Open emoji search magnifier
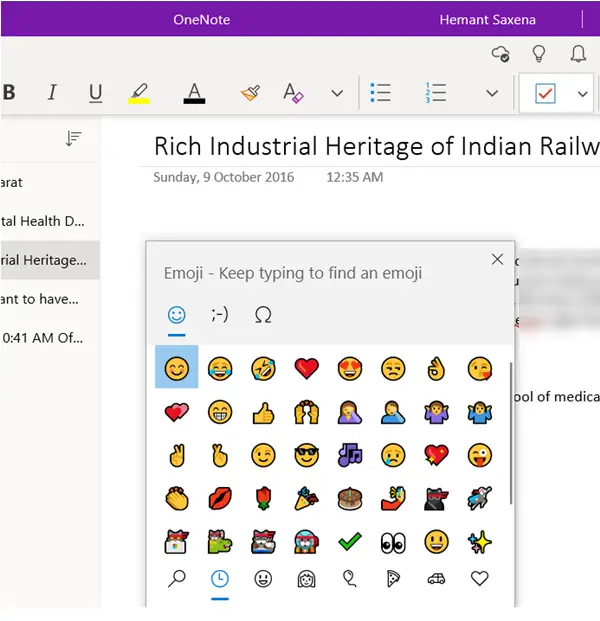This screenshot has width=600, height=621. [x=176, y=579]
